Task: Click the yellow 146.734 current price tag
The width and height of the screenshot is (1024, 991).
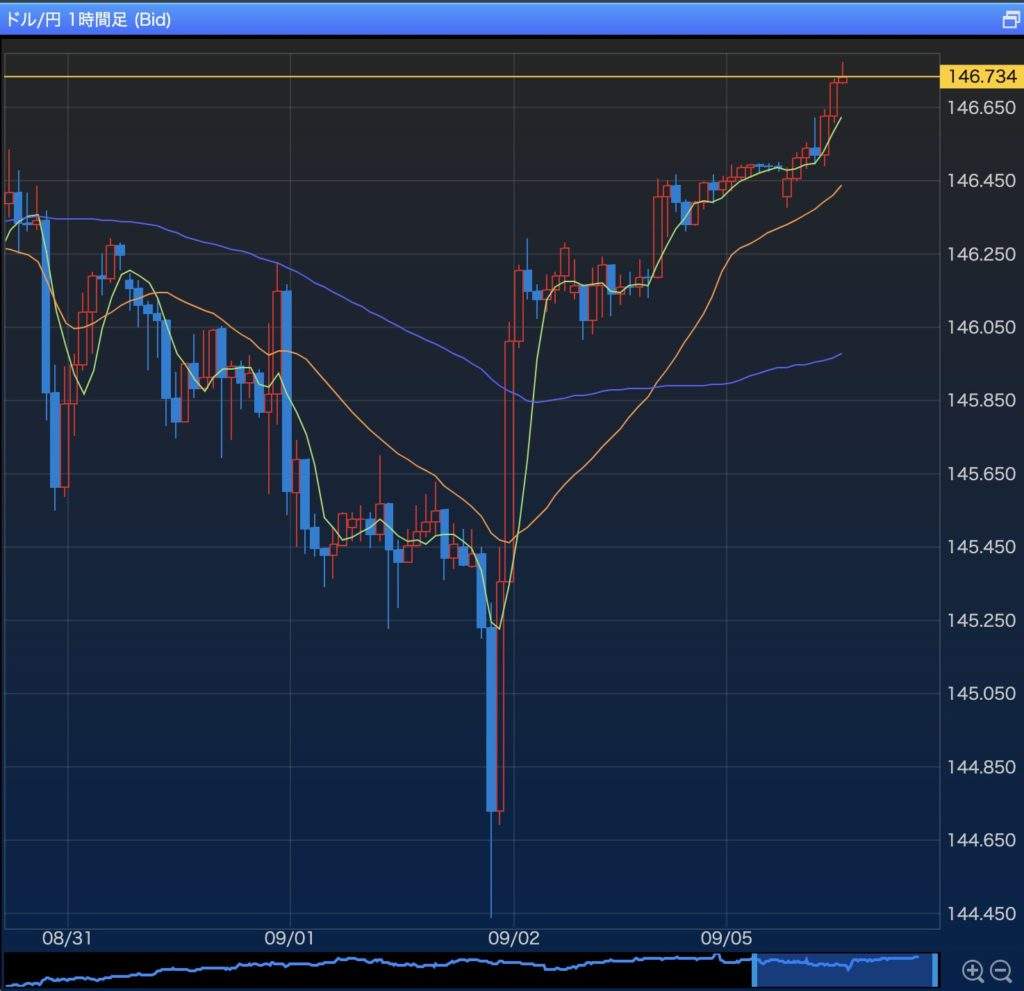Action: click(x=981, y=77)
